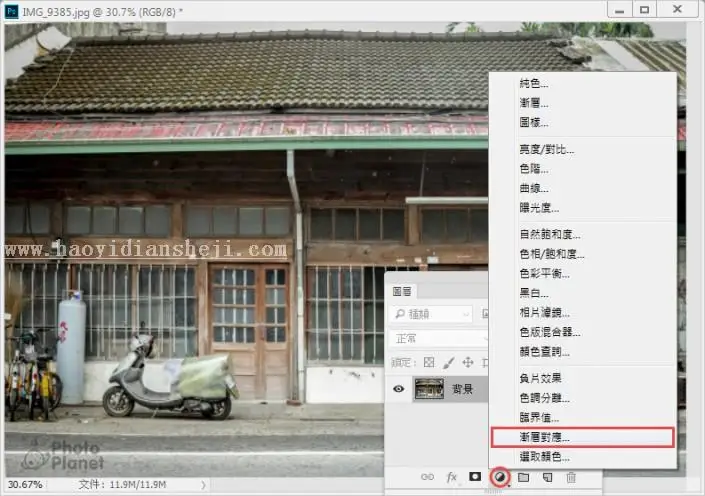Click 漸層對應... menu item
Screen dimensions: 705x496
click(582, 437)
